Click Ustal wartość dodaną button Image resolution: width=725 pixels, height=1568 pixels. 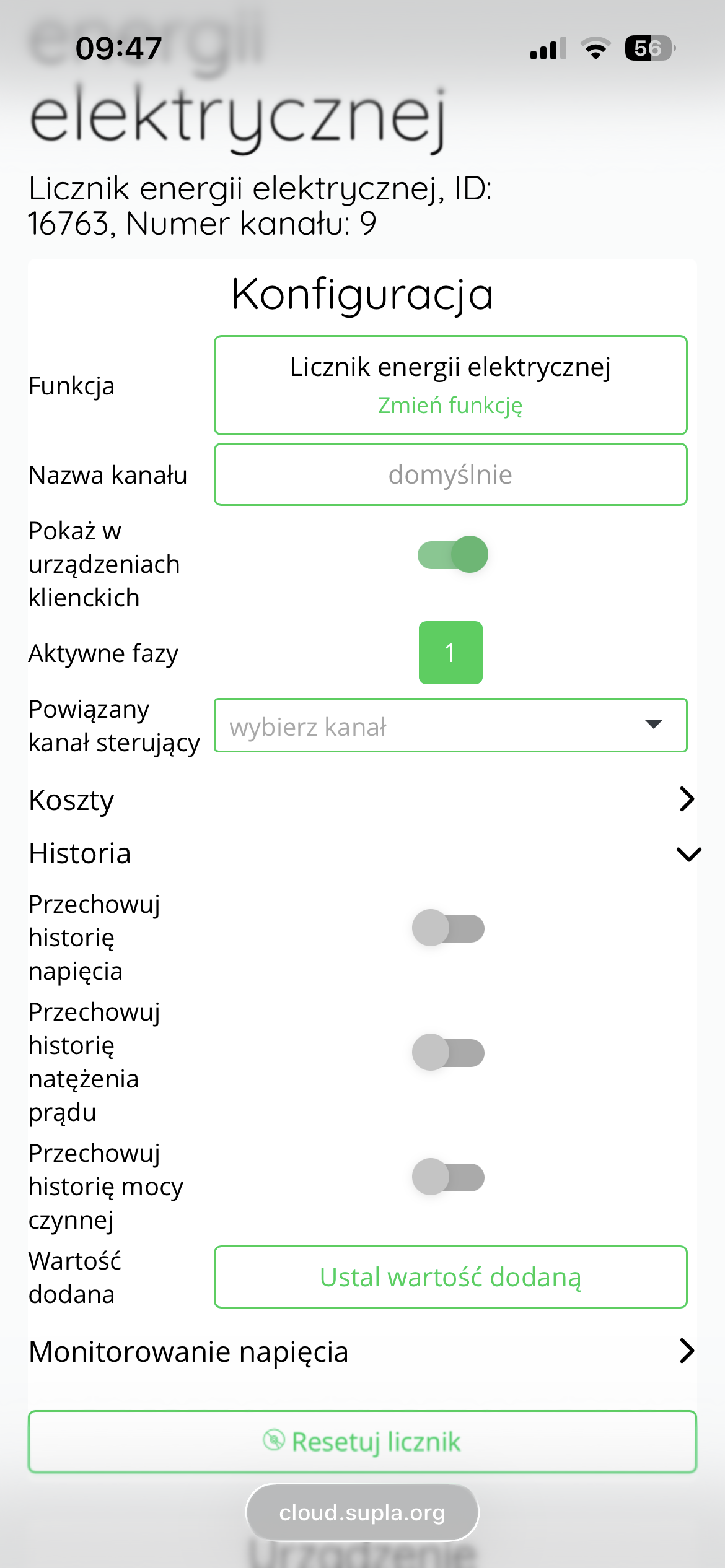(x=450, y=1277)
